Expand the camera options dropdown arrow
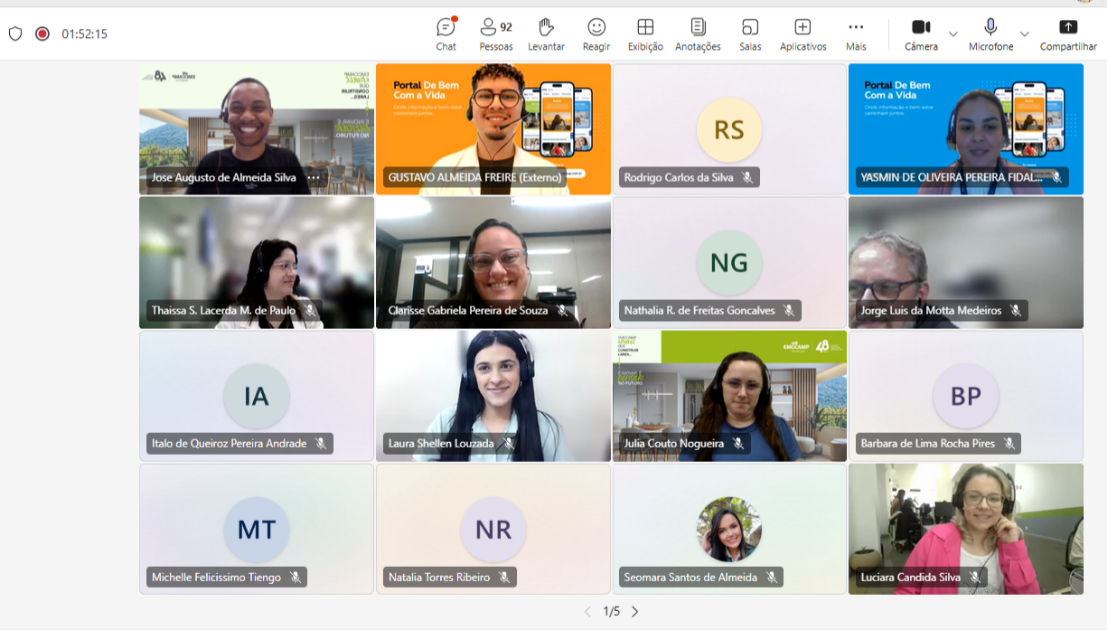 tap(953, 34)
